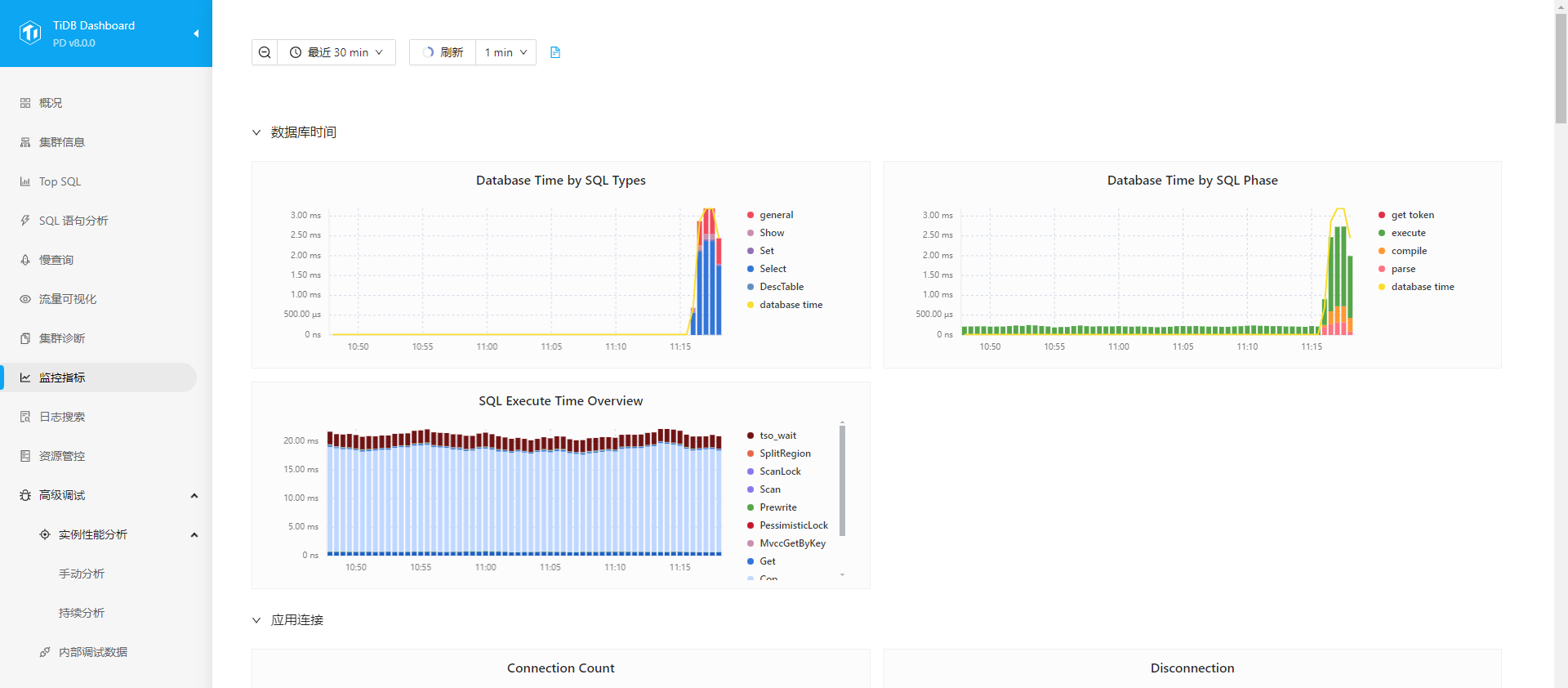Click the slow query bell icon
Viewport: 1568px width, 688px height.
(25, 260)
